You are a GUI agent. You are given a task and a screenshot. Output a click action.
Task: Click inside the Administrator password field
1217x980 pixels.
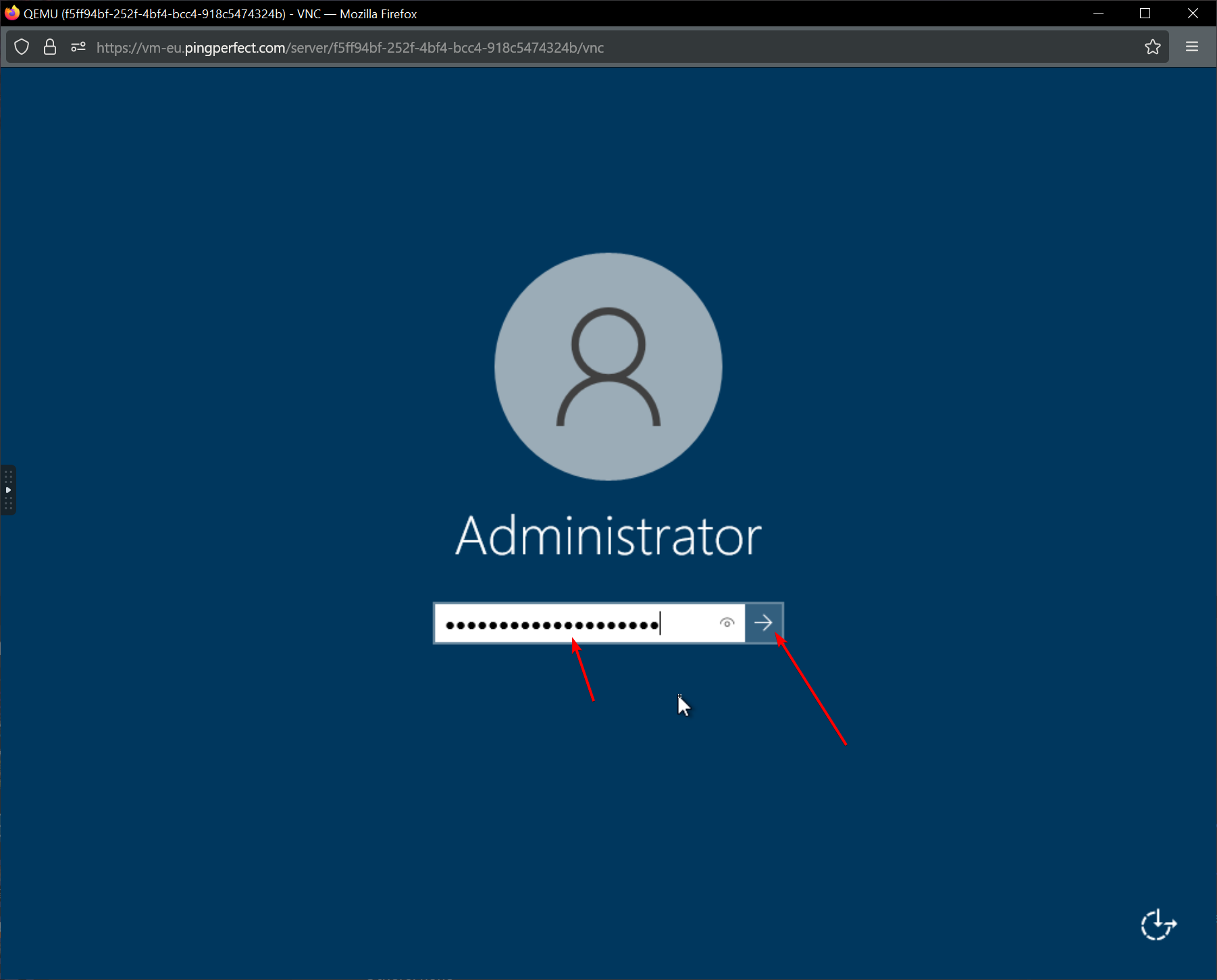tap(574, 623)
